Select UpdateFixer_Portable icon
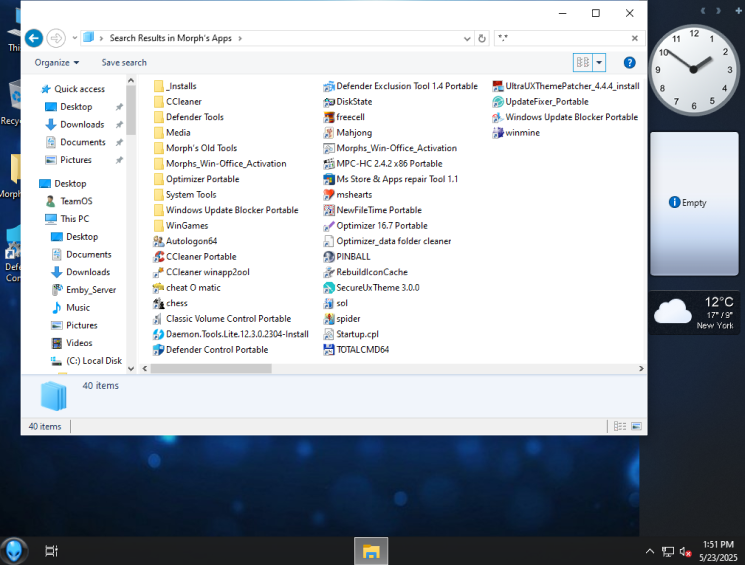The width and height of the screenshot is (745, 565). [x=498, y=102]
